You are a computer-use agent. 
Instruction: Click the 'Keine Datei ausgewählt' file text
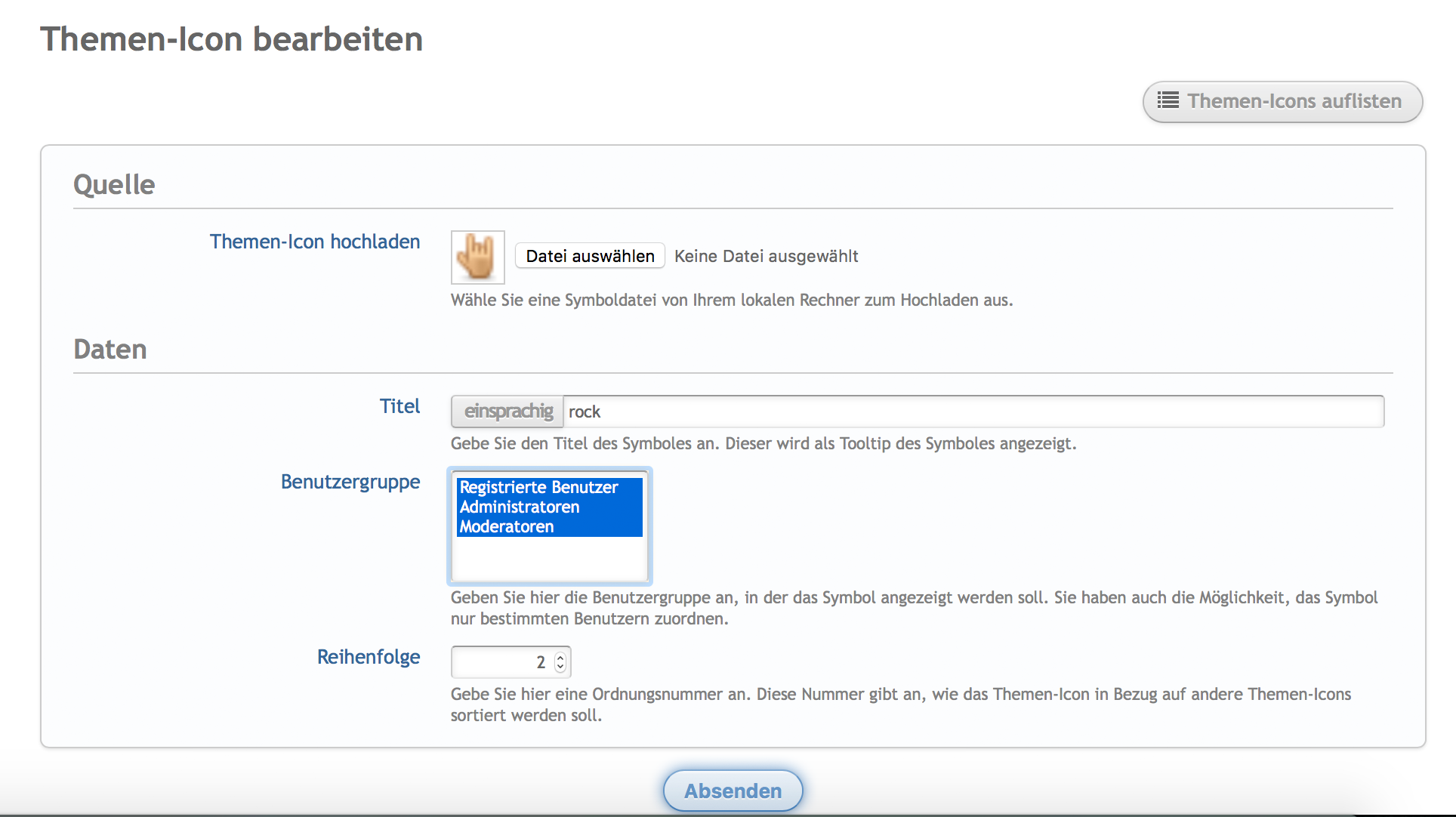click(x=766, y=256)
